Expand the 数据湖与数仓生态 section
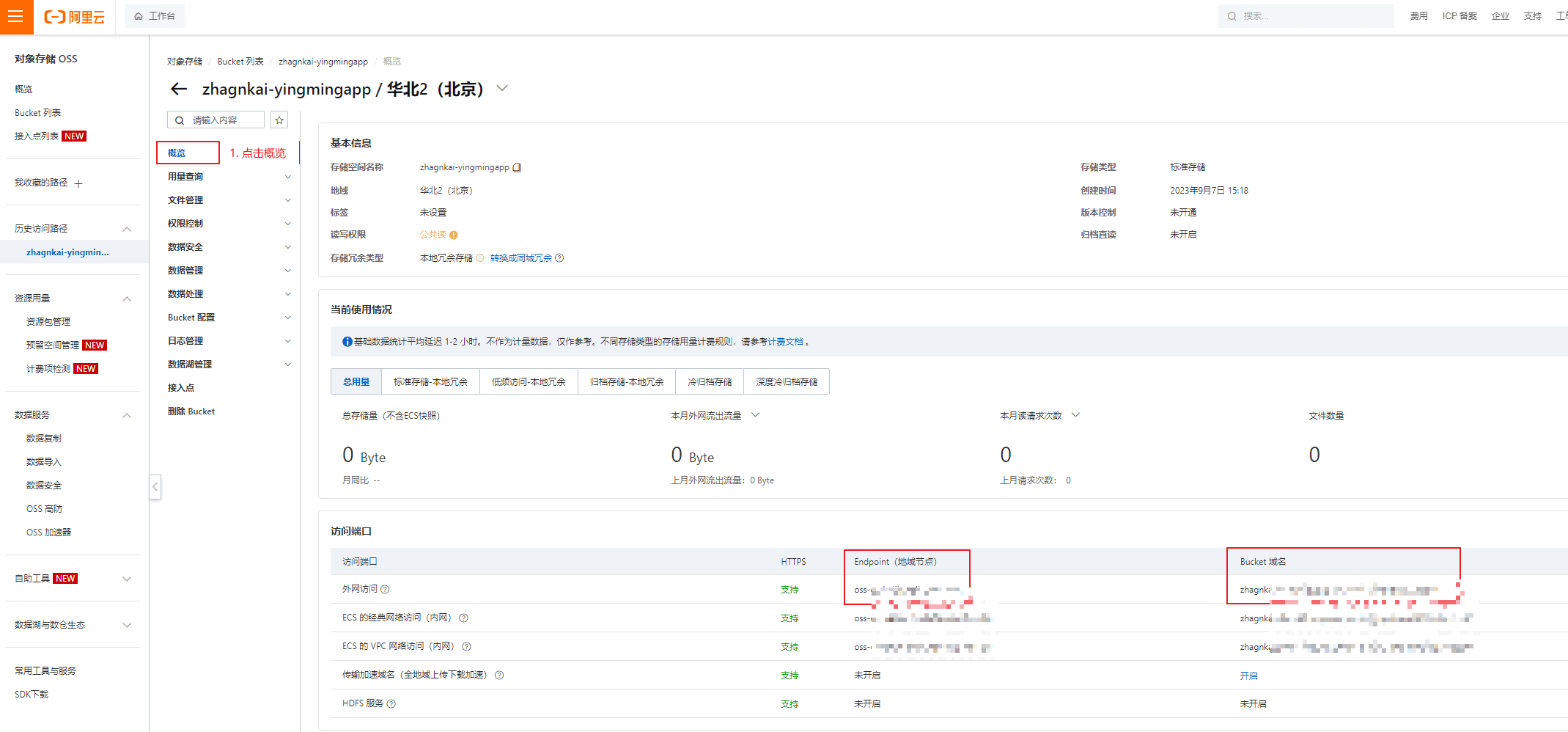The image size is (1568, 732). (x=127, y=625)
